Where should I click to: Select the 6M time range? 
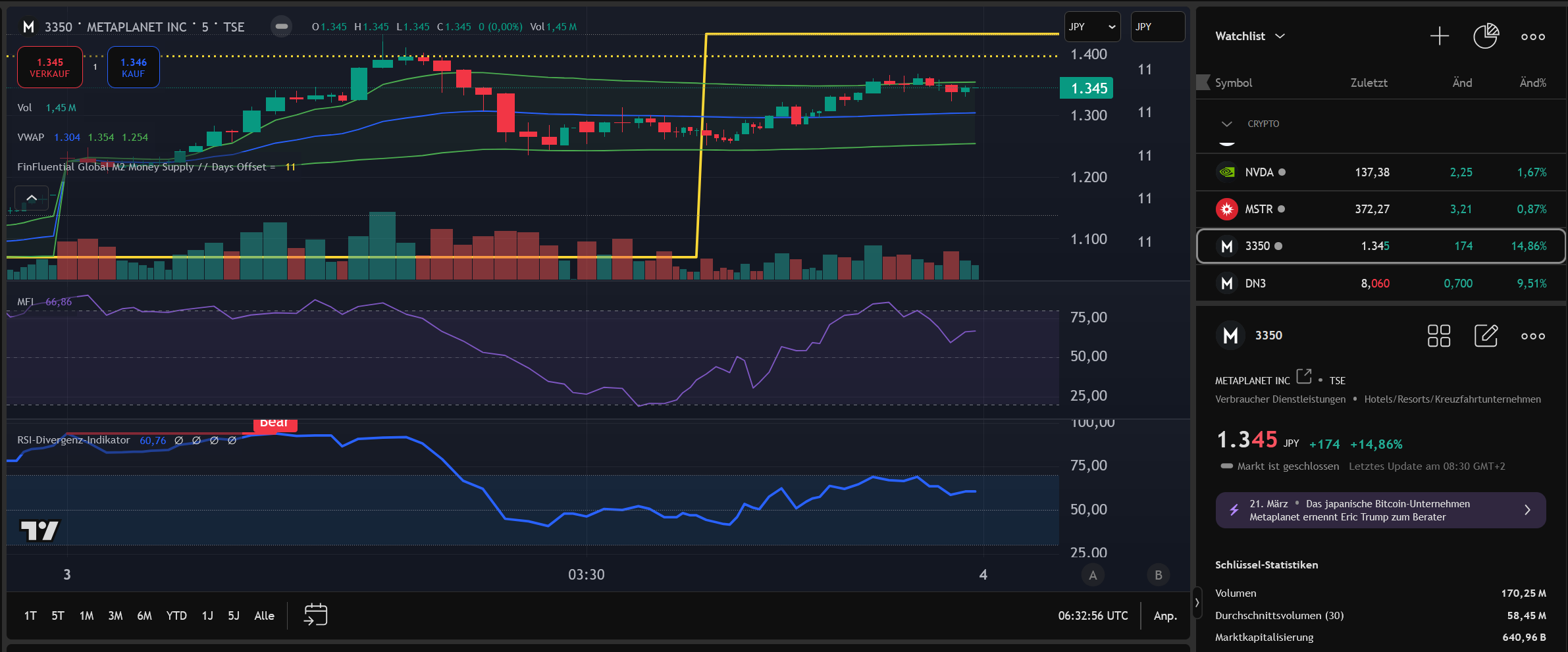[x=144, y=616]
